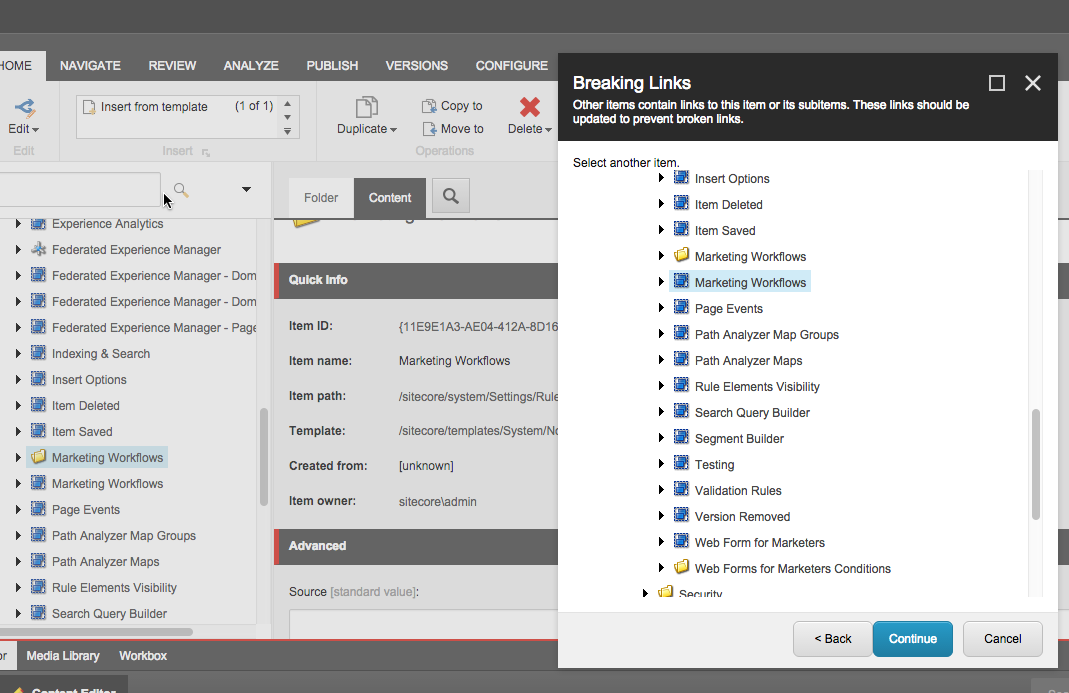Select Version Removed in dialog tree
The height and width of the screenshot is (693, 1069).
click(x=742, y=516)
